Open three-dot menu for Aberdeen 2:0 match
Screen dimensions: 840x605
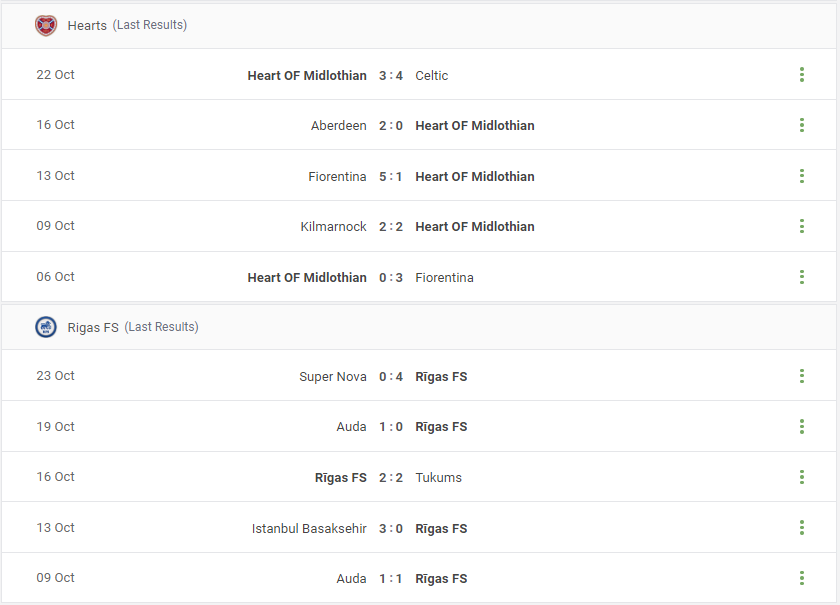pos(801,125)
